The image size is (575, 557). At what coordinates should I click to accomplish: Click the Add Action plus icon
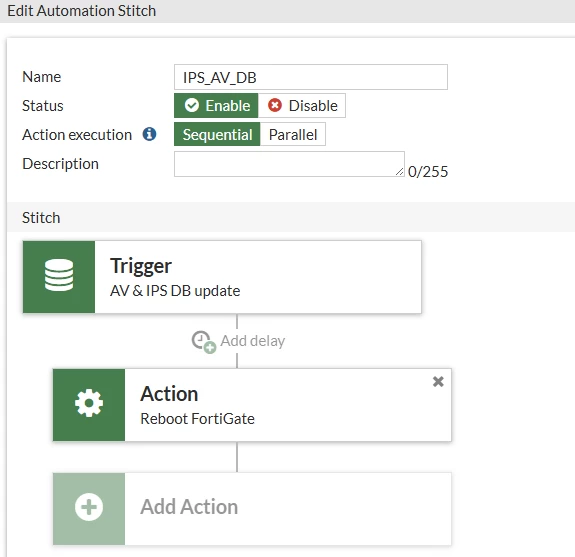click(89, 507)
